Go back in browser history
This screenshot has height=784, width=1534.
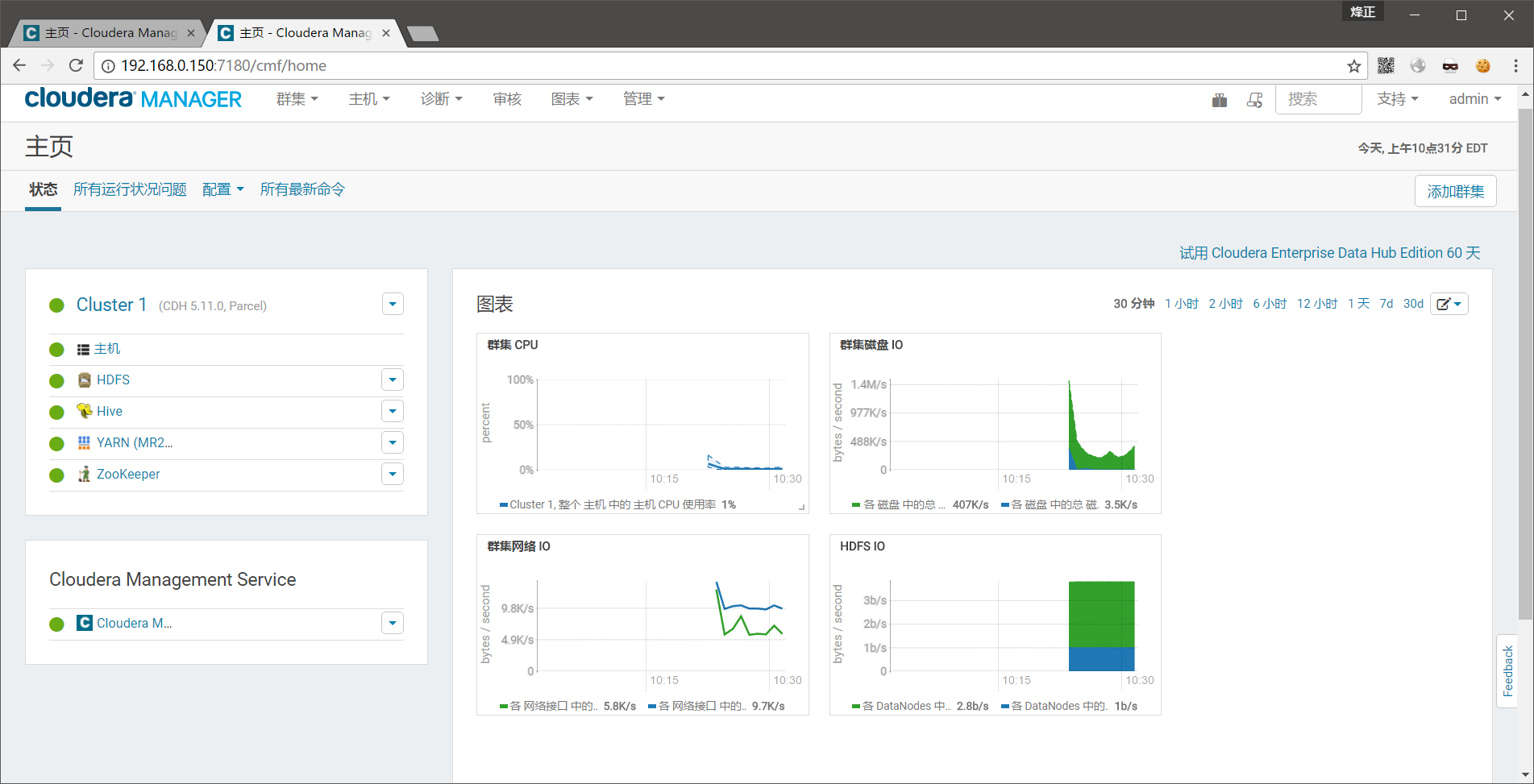[x=19, y=65]
